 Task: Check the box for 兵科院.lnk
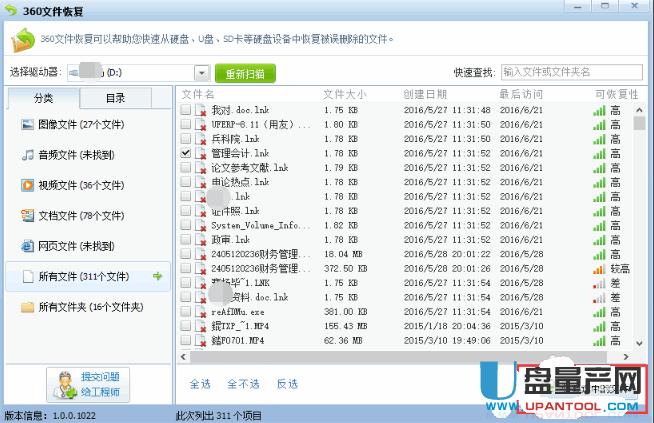[186, 139]
